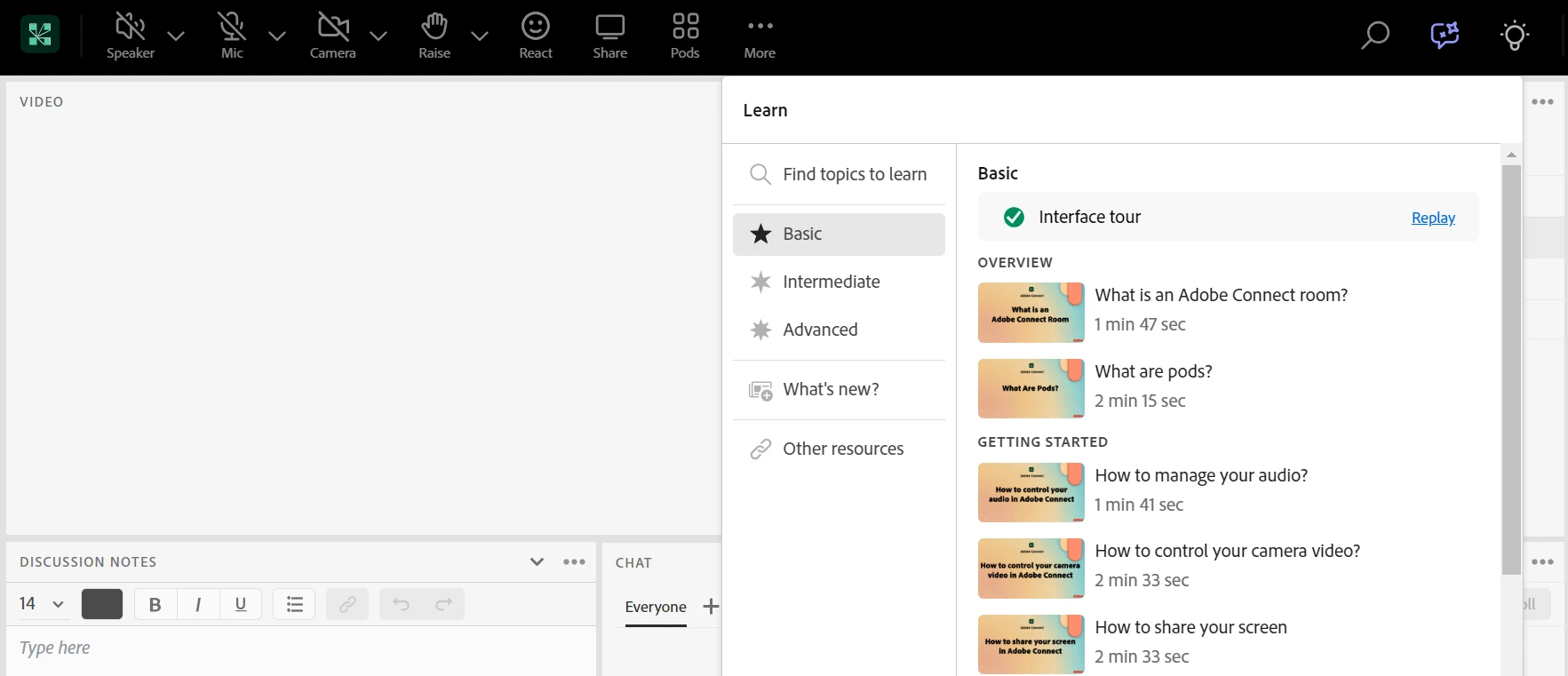Select the Advanced category
The image size is (1568, 676).
click(839, 330)
